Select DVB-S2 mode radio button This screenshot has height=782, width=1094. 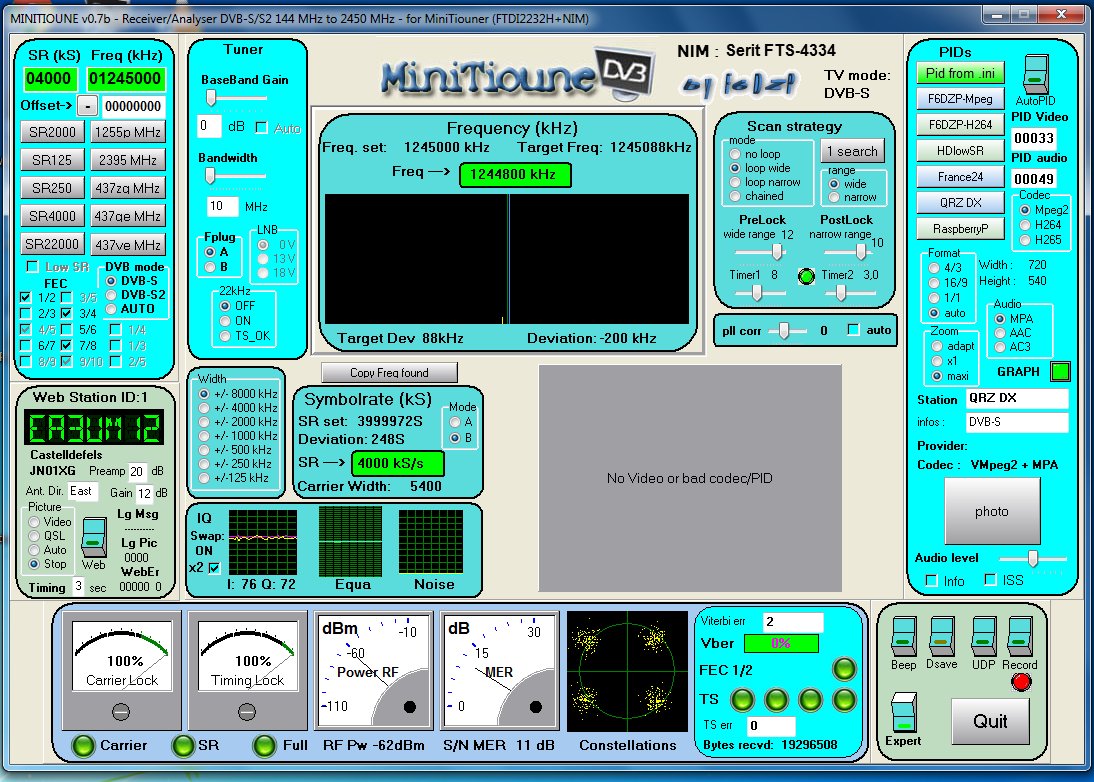111,295
